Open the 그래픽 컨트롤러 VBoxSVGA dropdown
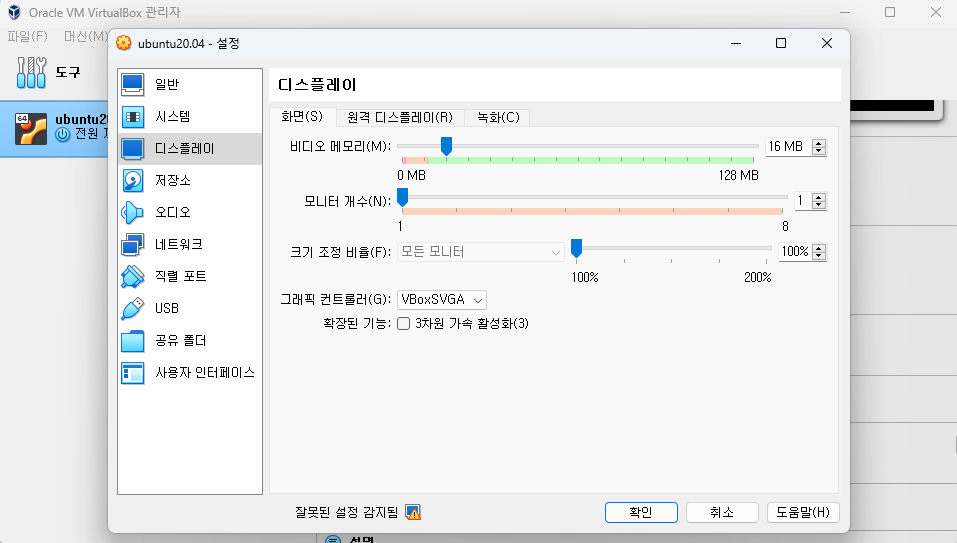This screenshot has width=957, height=543. [442, 300]
